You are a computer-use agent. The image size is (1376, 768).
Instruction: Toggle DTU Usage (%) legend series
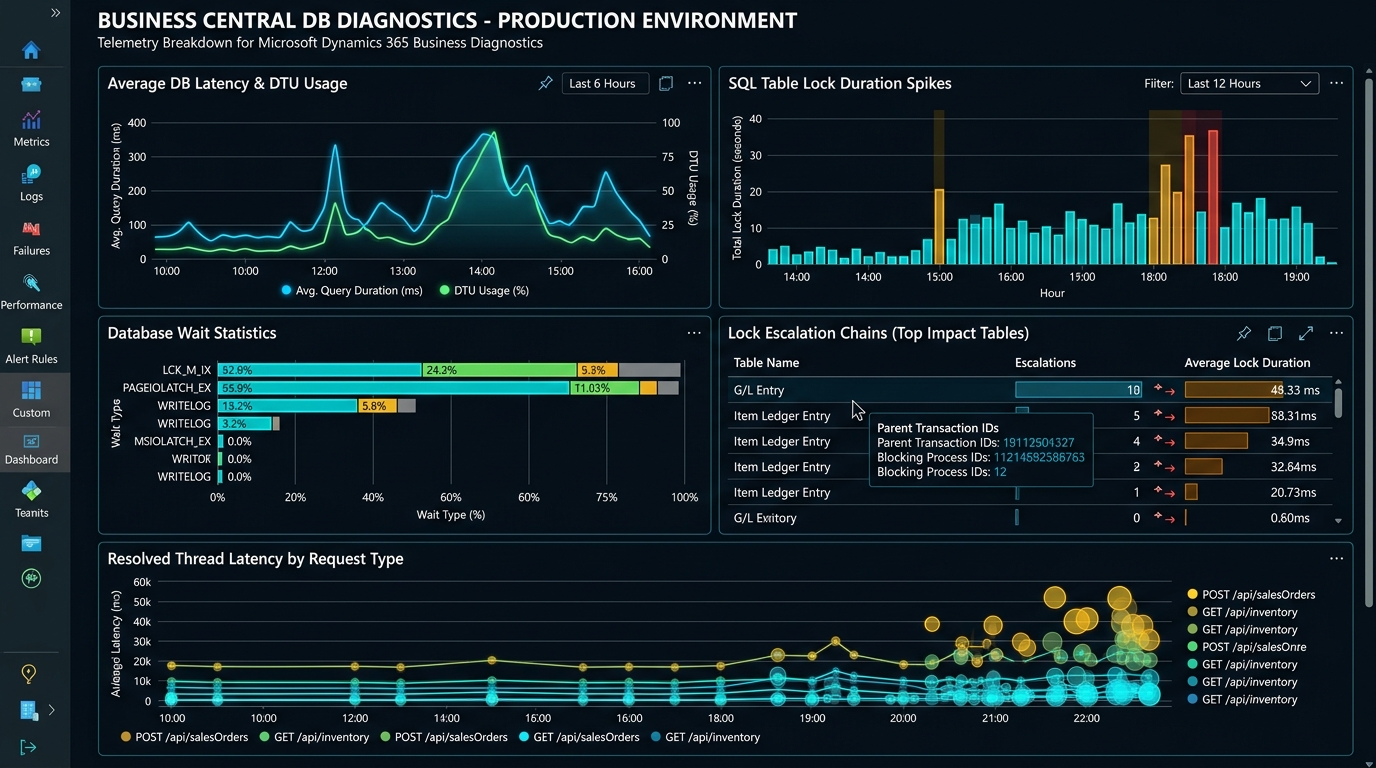pyautogui.click(x=484, y=291)
